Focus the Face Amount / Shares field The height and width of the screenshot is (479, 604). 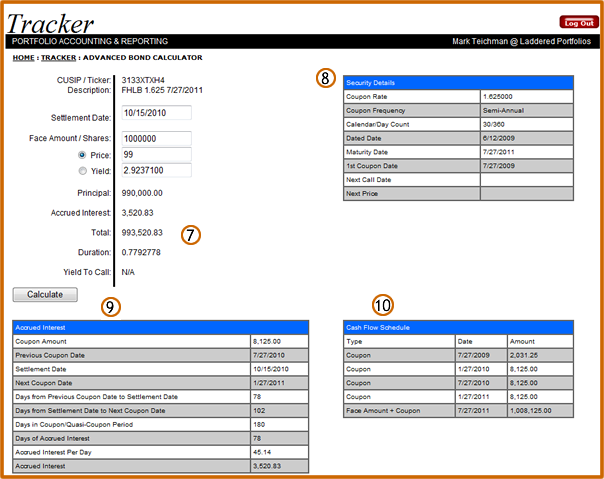pyautogui.click(x=156, y=138)
